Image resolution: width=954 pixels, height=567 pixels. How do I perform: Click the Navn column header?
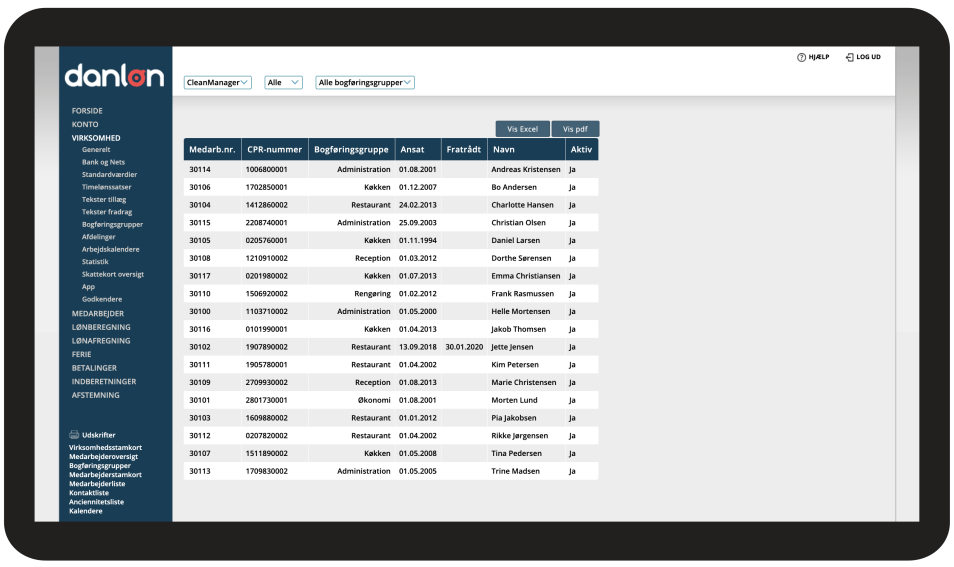504,150
